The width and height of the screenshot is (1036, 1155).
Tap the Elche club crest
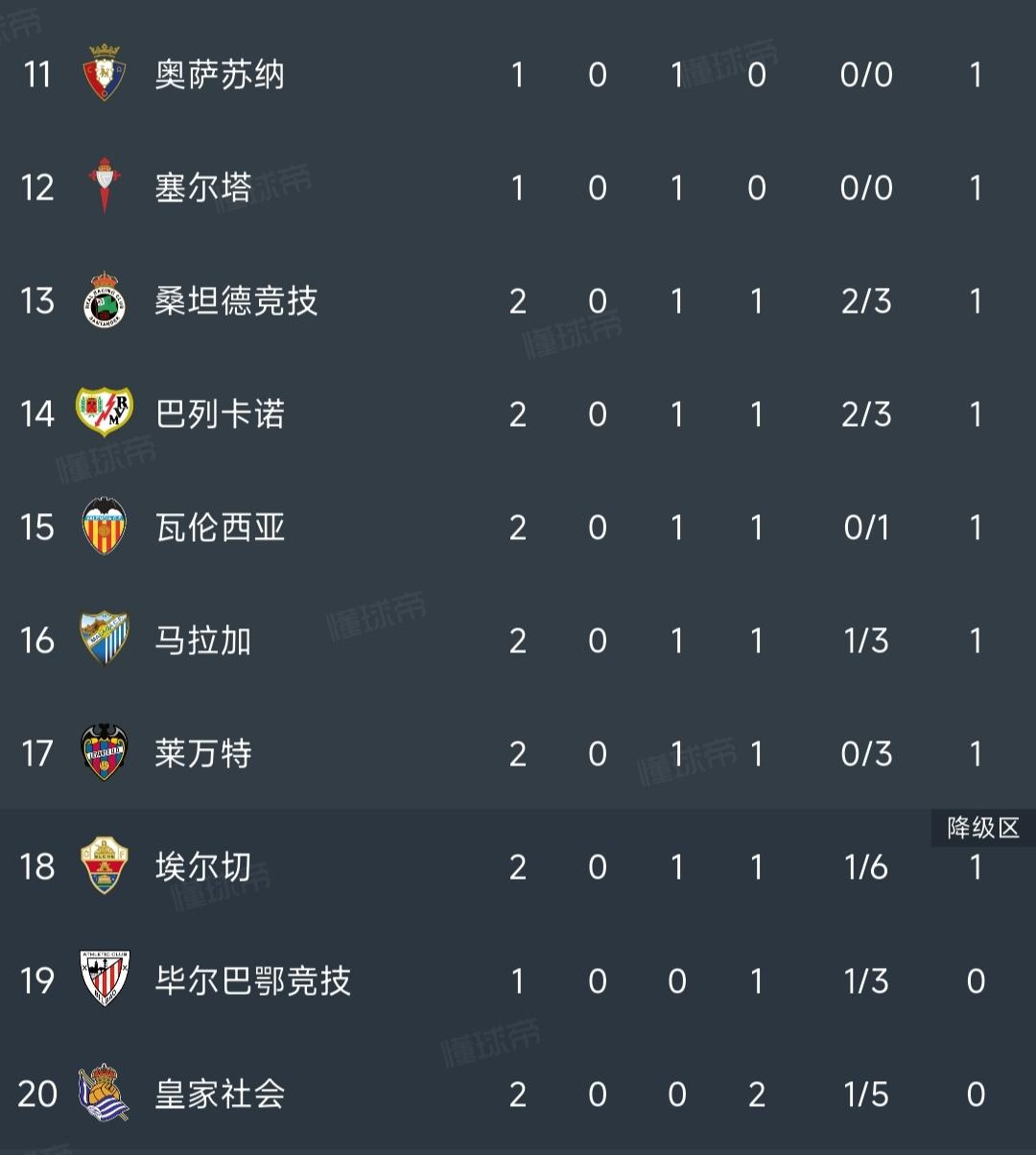coord(105,866)
